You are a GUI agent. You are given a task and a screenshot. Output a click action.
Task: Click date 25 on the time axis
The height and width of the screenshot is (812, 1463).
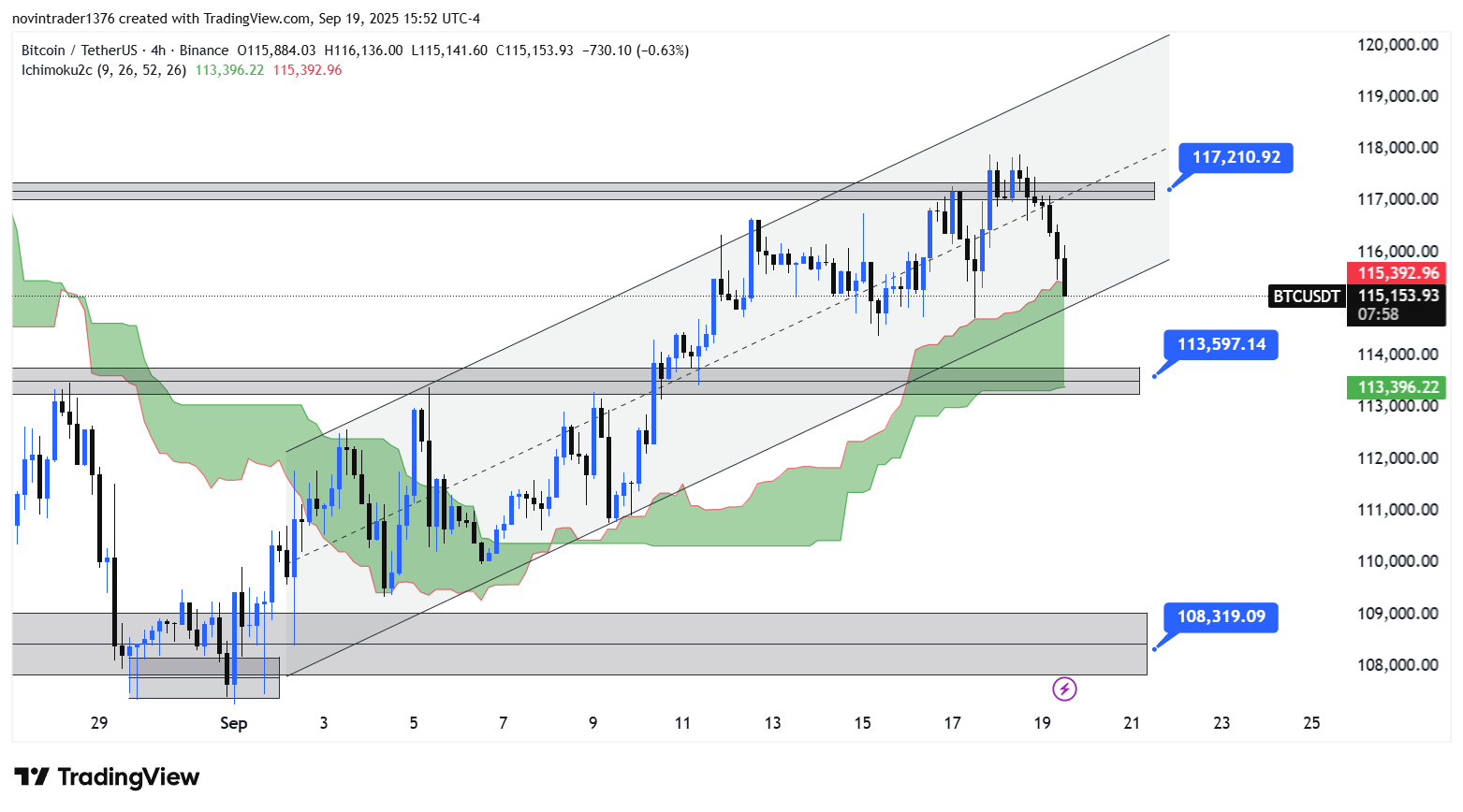[x=1311, y=723]
